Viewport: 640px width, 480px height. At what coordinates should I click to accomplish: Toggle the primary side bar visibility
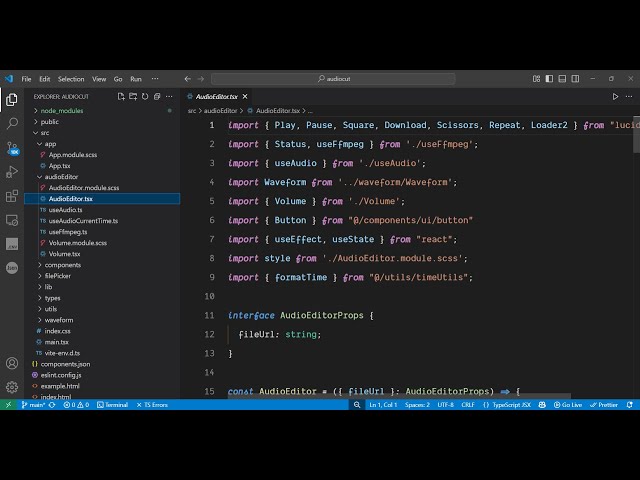[x=549, y=79]
